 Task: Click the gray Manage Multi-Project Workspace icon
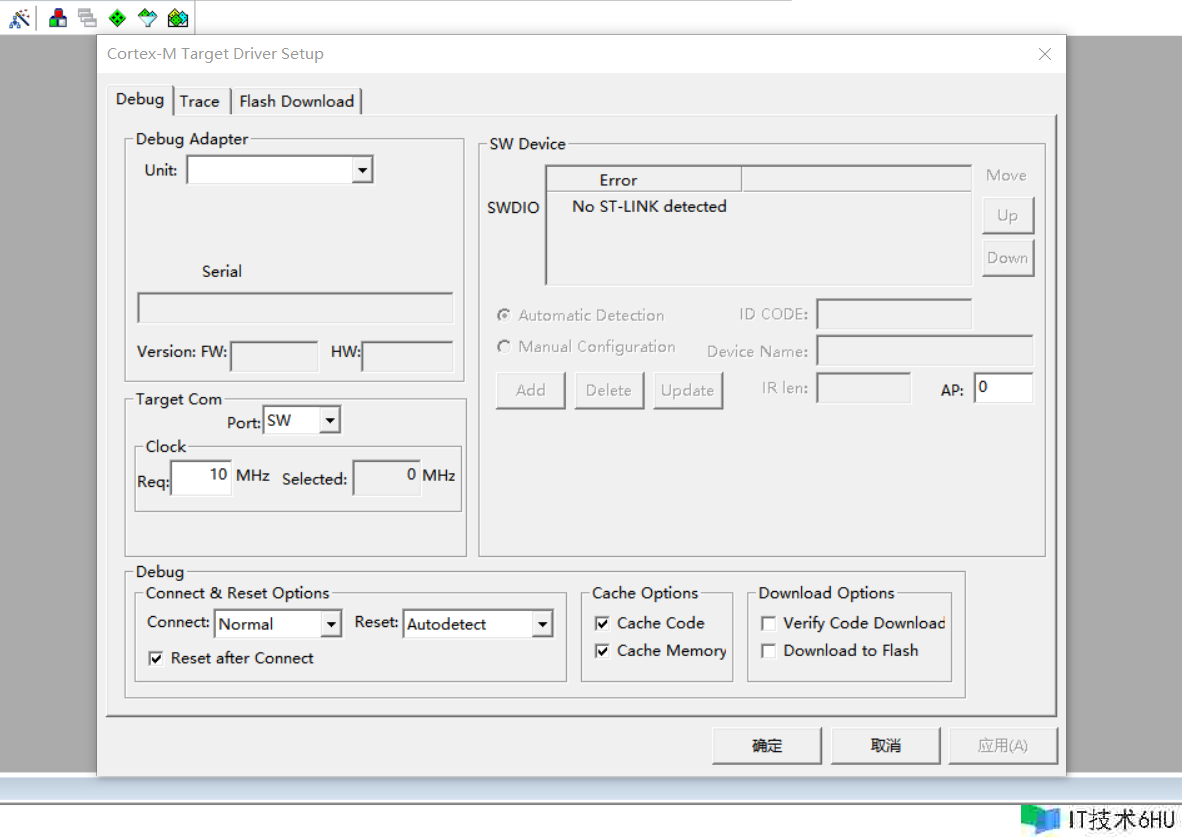87,17
